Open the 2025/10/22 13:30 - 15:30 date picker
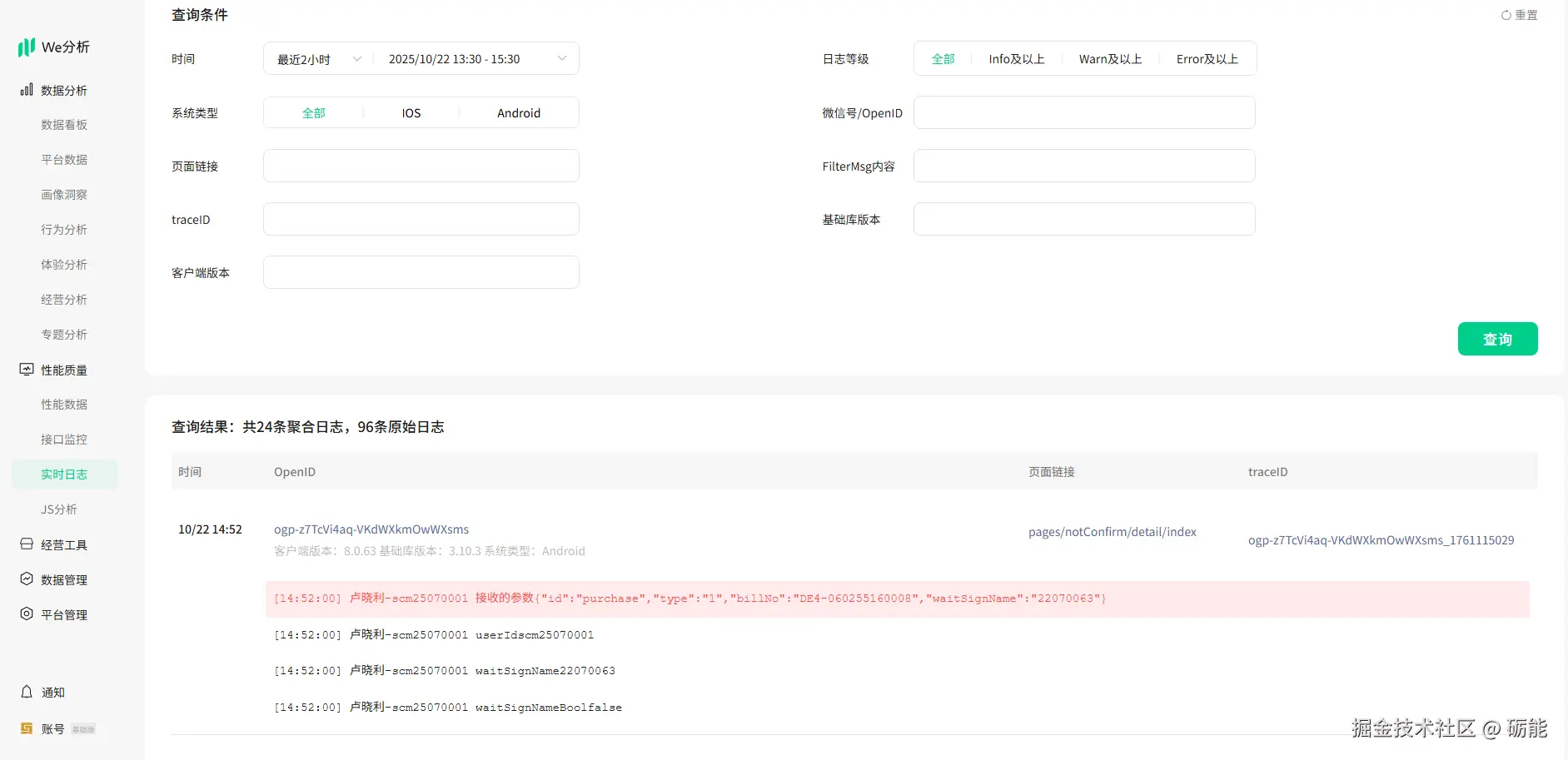 pos(475,59)
